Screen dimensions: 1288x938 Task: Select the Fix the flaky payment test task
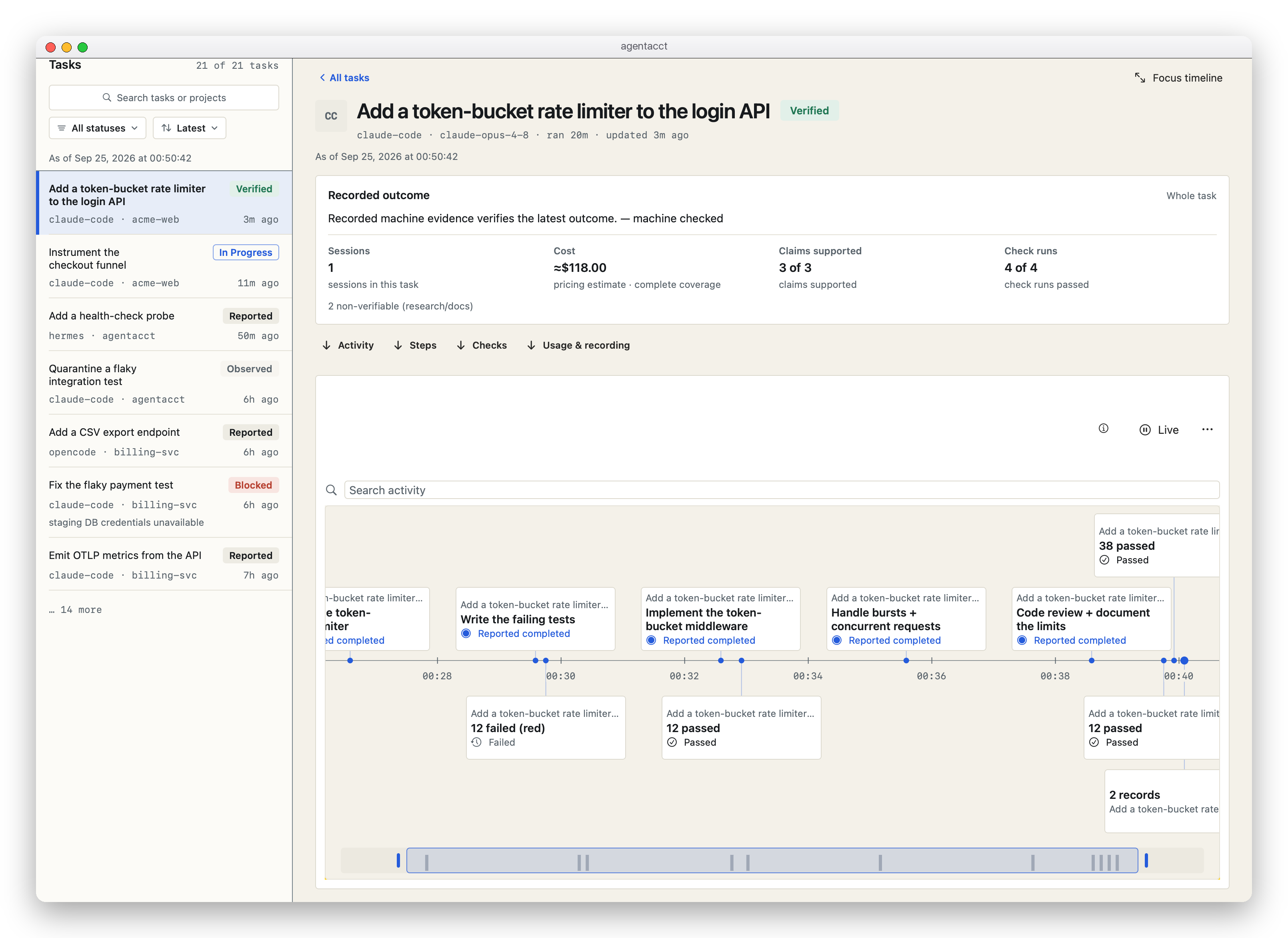164,503
